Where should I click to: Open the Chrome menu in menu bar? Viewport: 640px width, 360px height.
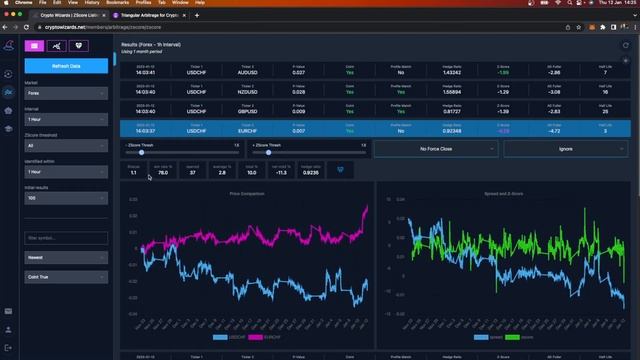(23, 2)
